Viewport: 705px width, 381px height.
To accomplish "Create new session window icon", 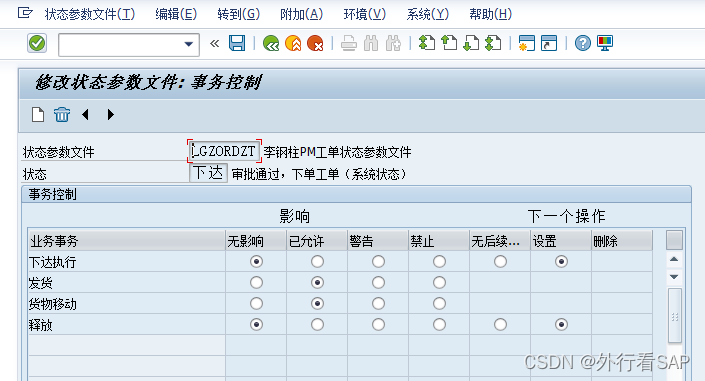I will pos(527,43).
